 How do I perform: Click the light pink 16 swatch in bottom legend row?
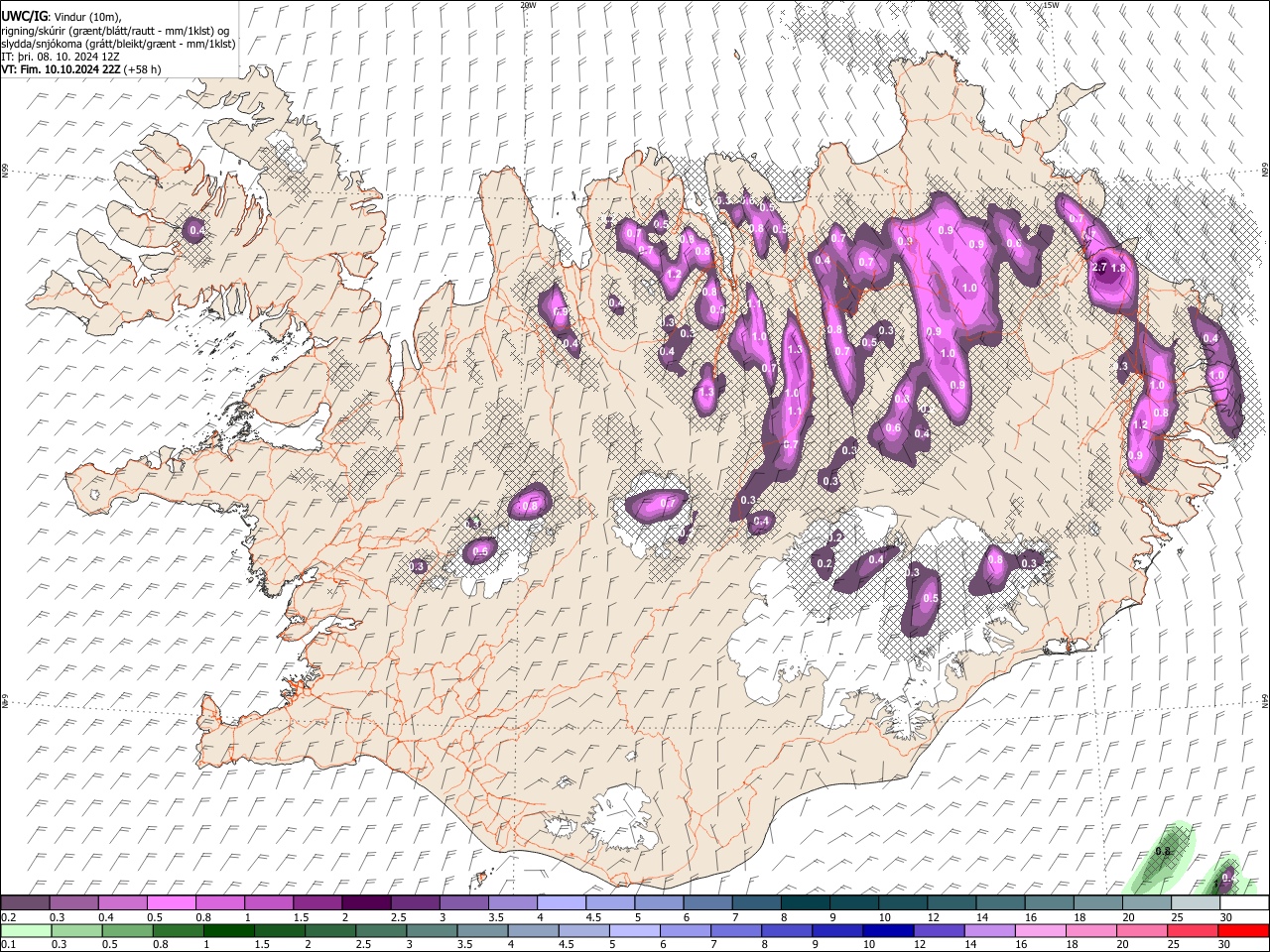click(1041, 931)
